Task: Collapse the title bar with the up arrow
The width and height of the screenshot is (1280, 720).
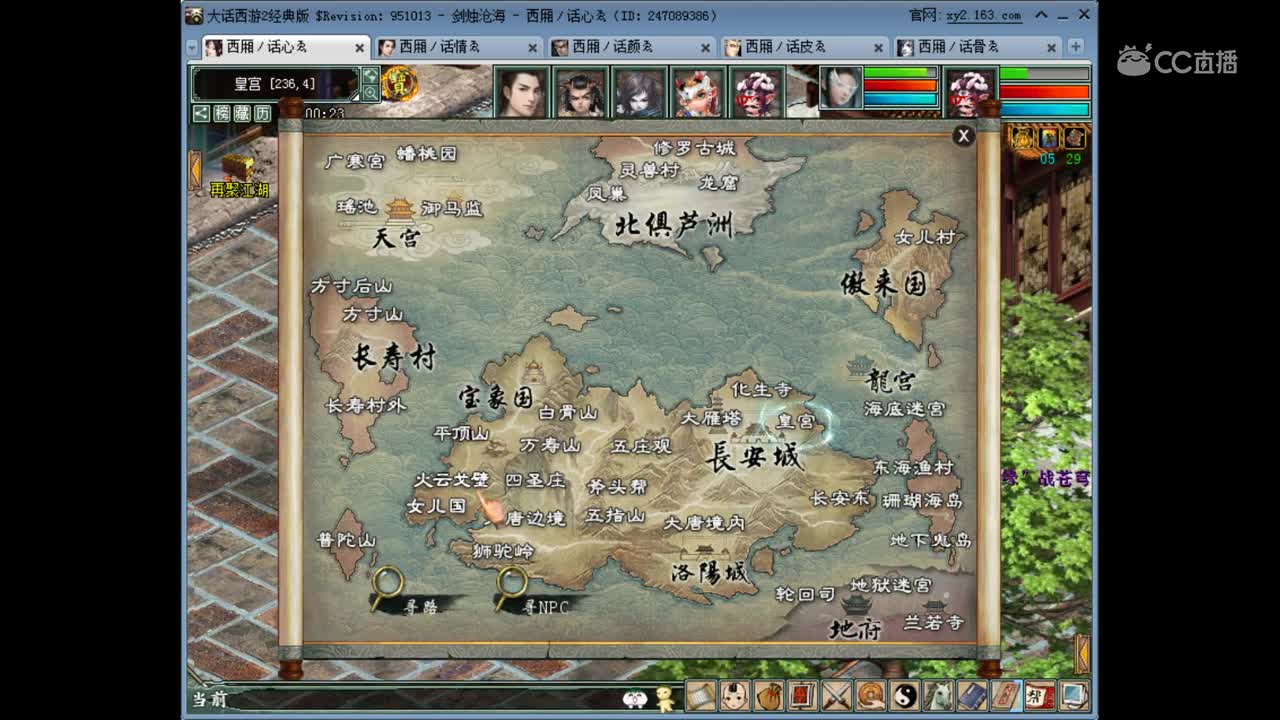Action: 1041,15
